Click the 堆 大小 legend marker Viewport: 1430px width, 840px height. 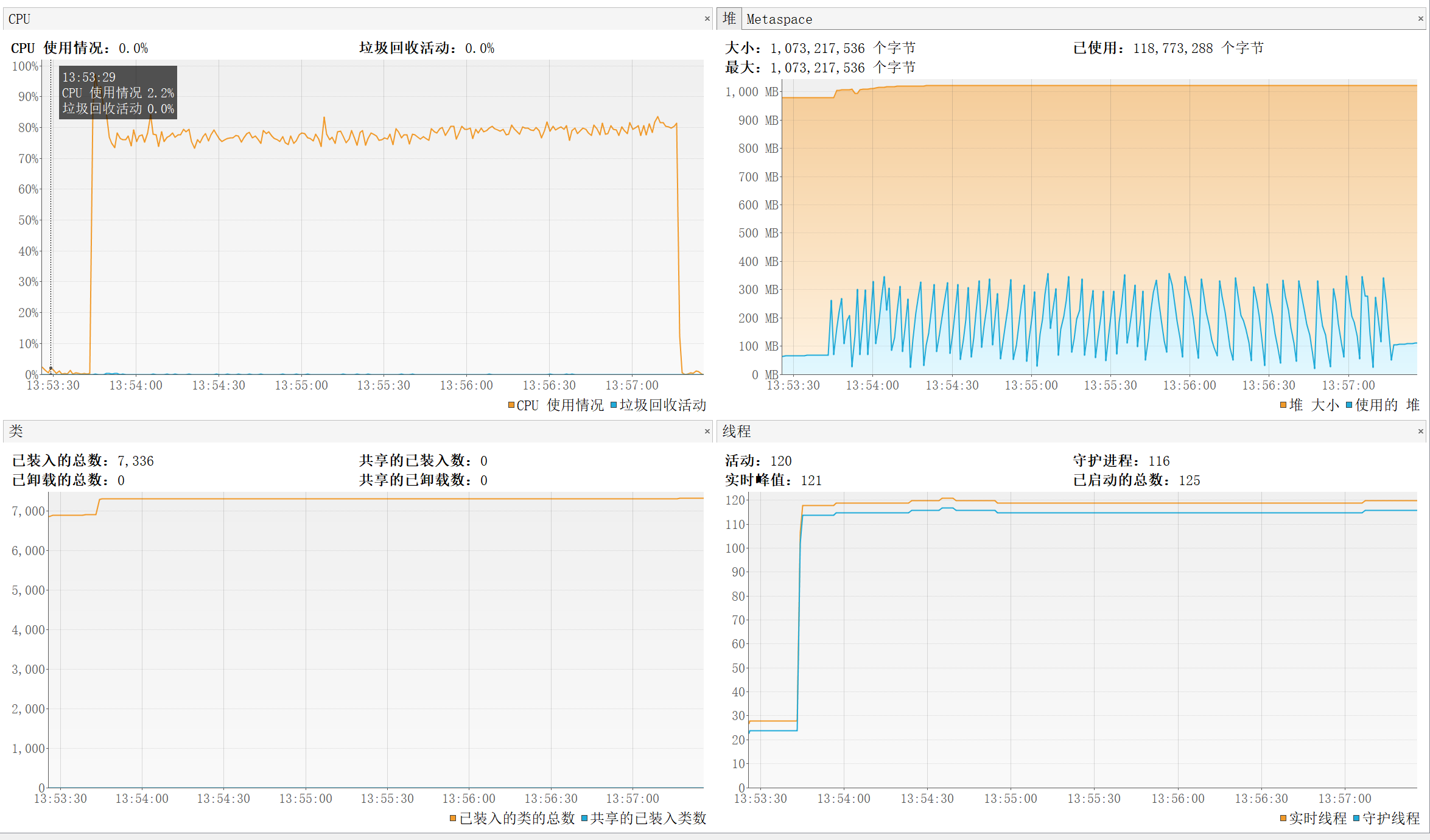(x=1283, y=405)
